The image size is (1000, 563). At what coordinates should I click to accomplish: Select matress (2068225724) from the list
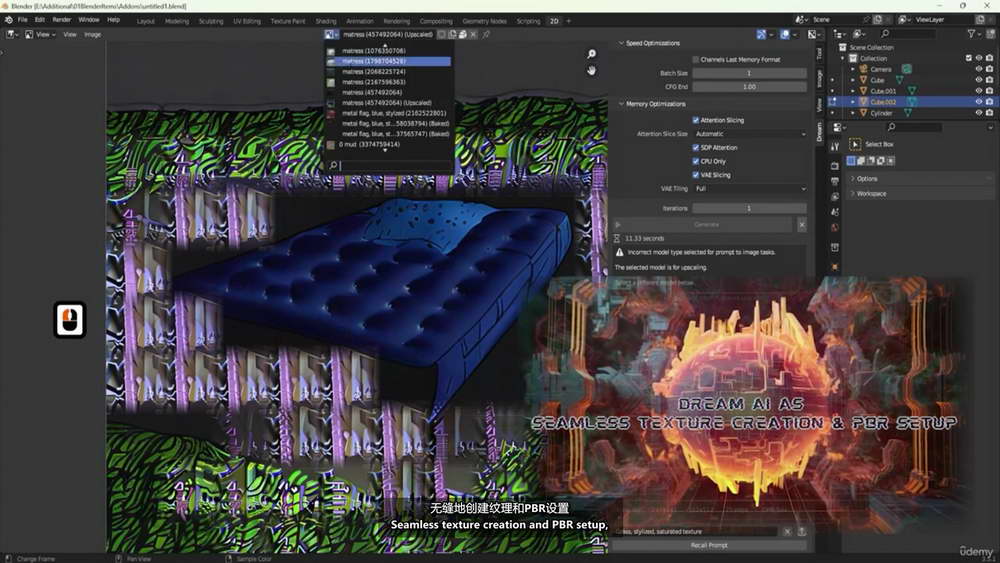click(389, 71)
